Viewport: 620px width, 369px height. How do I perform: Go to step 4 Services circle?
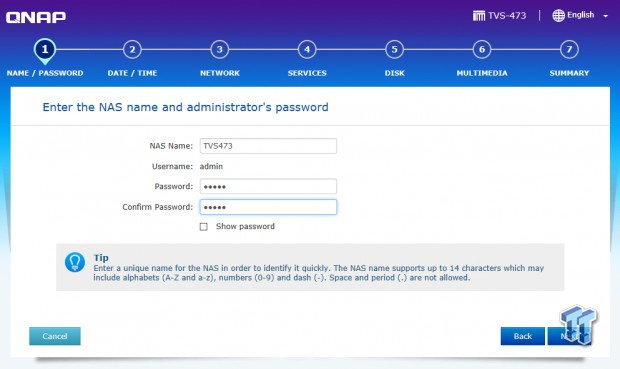(x=307, y=49)
